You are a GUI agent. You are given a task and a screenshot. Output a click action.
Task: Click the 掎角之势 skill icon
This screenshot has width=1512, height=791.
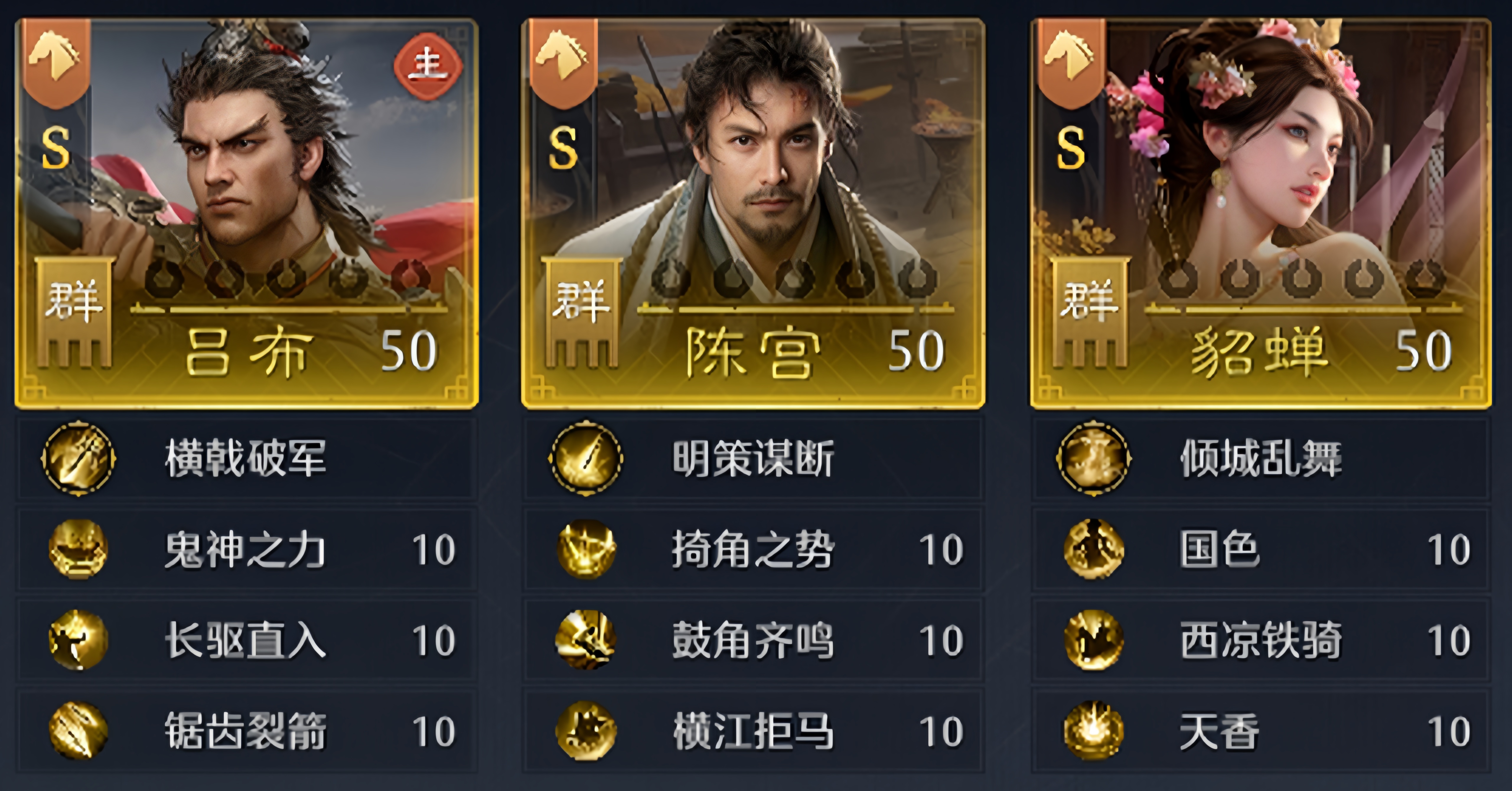[586, 549]
